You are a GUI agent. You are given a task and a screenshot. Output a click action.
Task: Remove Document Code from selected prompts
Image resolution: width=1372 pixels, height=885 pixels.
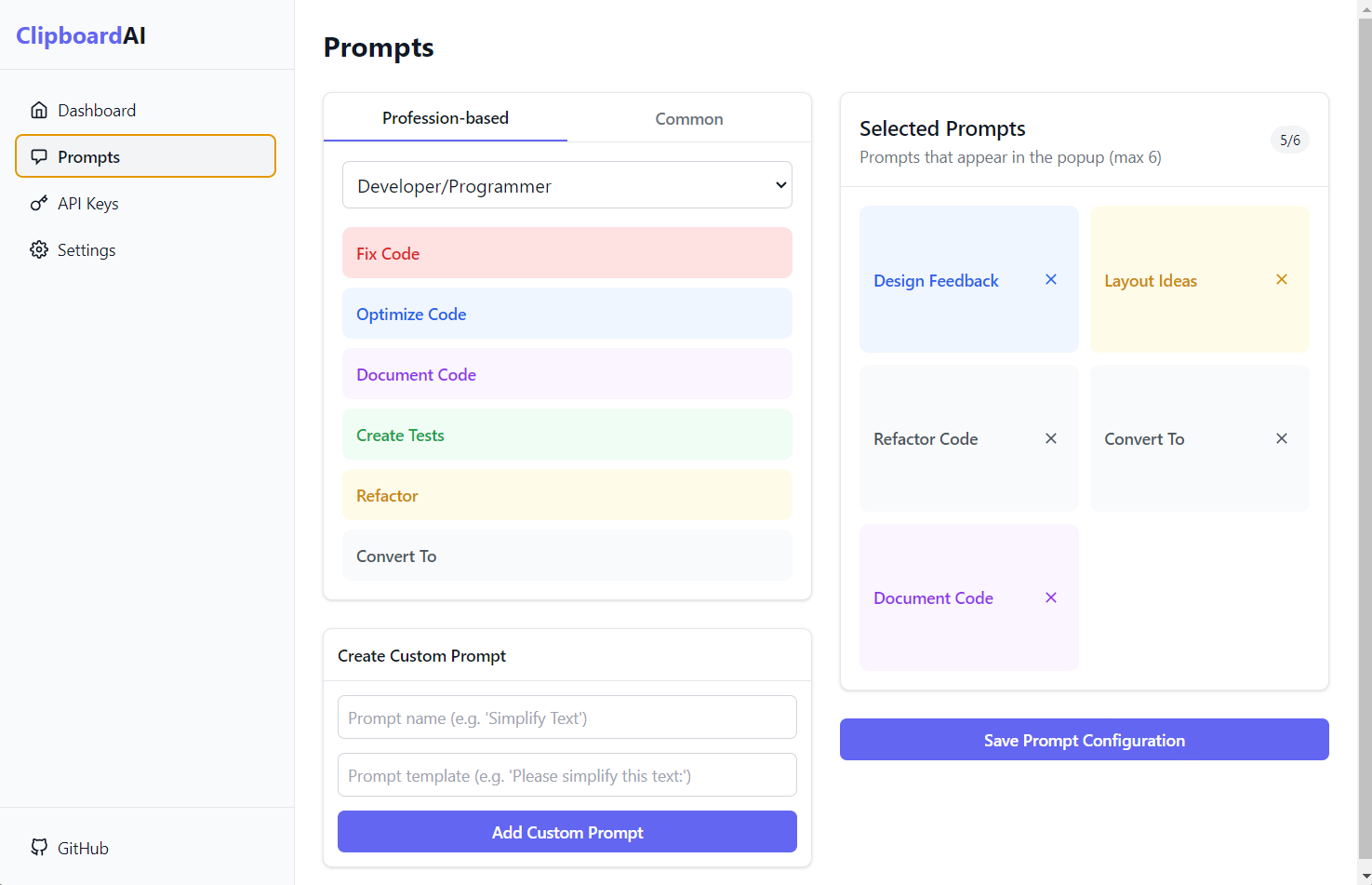coord(1051,597)
